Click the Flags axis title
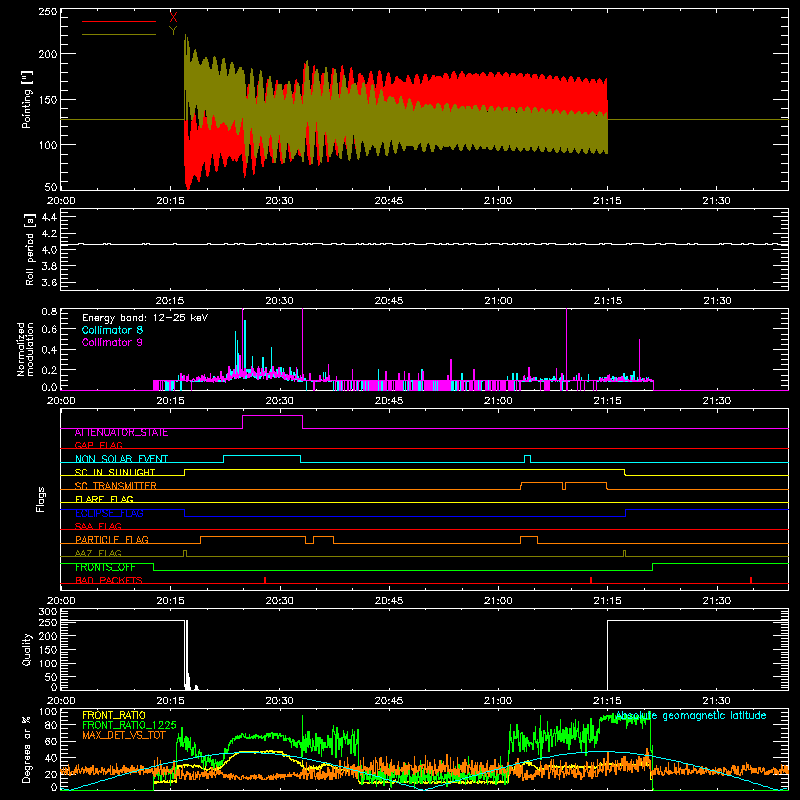The width and height of the screenshot is (800, 800). [x=41, y=499]
